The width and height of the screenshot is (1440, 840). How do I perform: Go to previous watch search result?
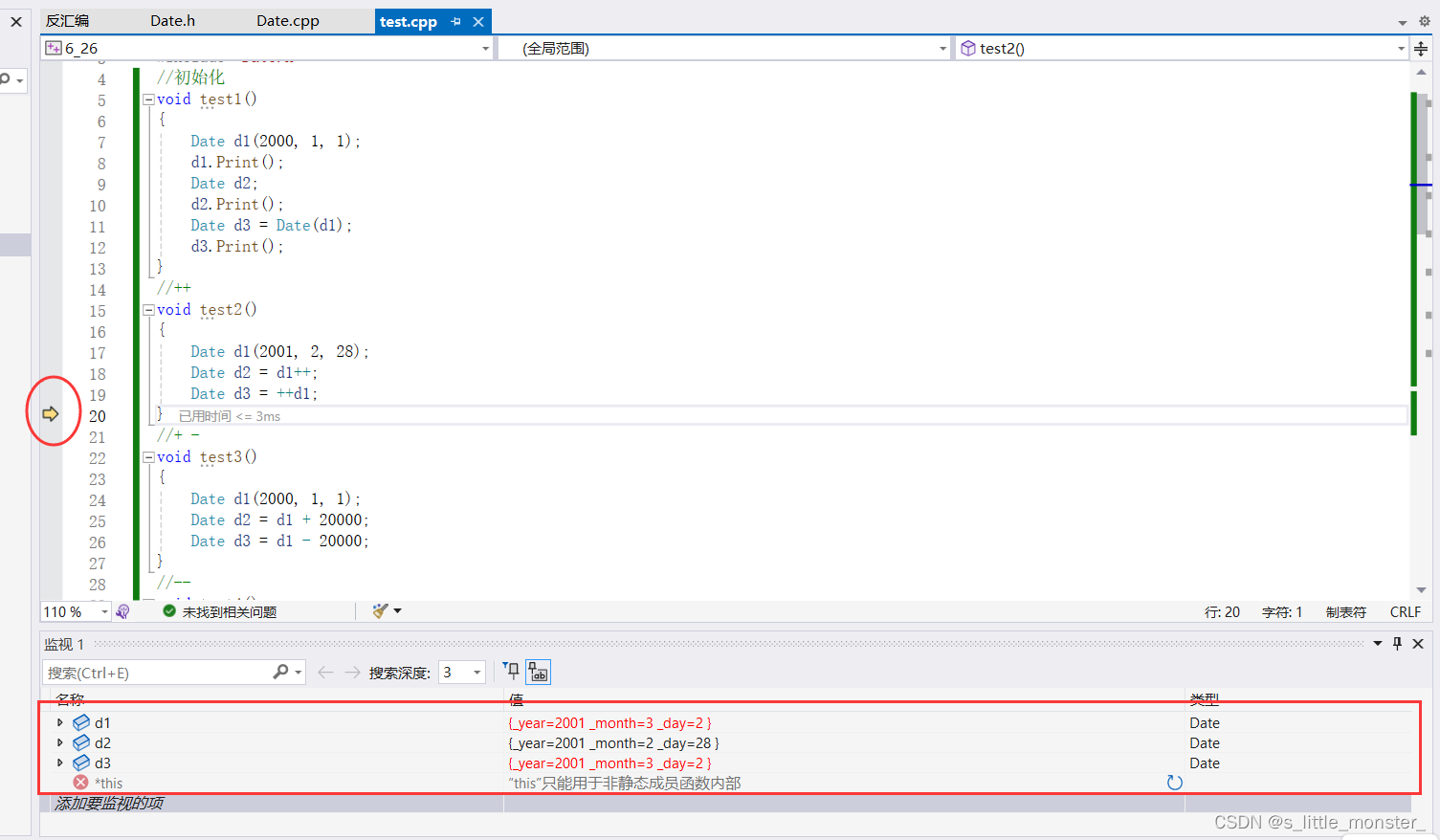[x=325, y=673]
